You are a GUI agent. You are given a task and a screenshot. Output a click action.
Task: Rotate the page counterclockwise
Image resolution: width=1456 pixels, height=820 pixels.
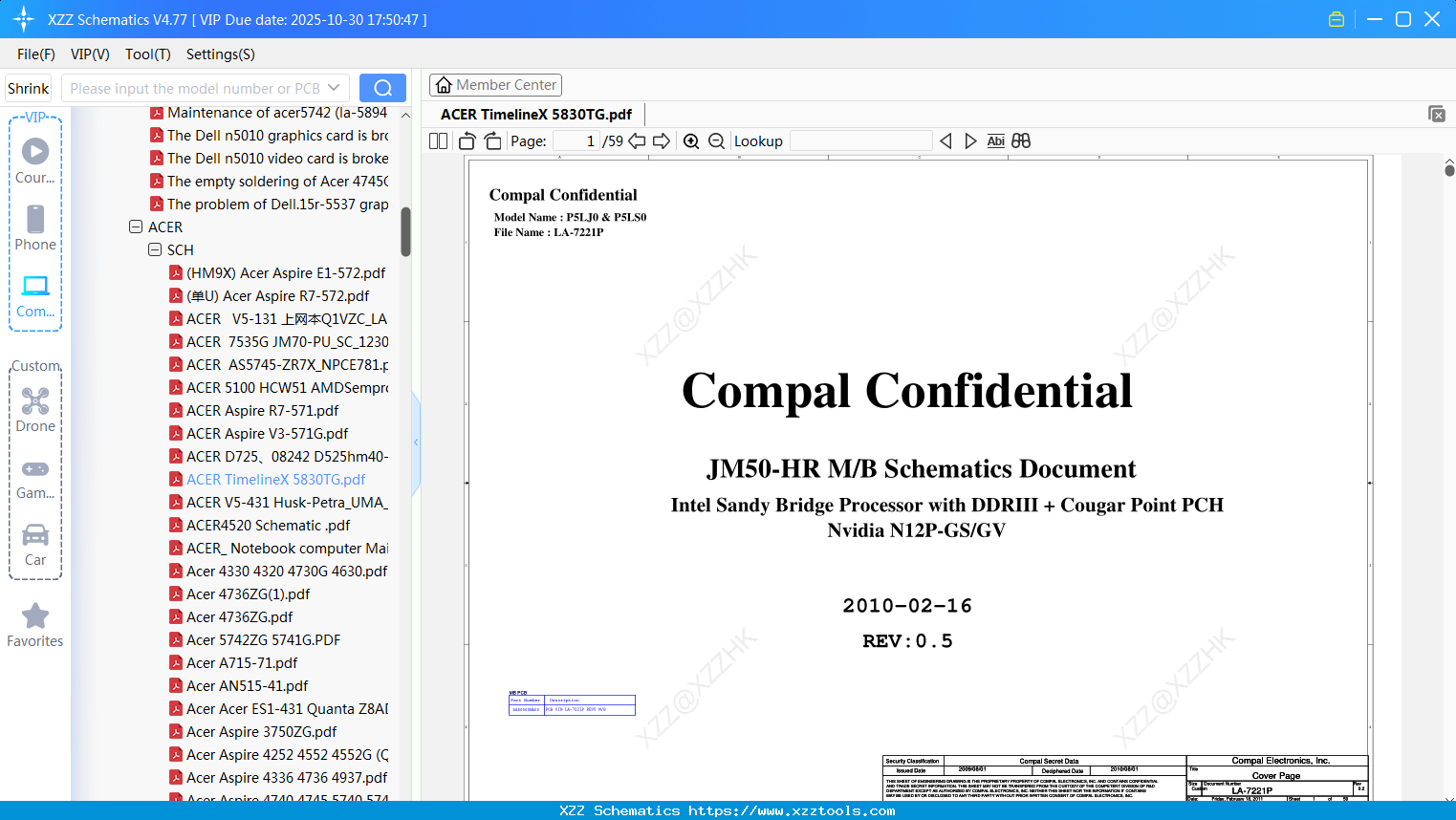(x=467, y=141)
